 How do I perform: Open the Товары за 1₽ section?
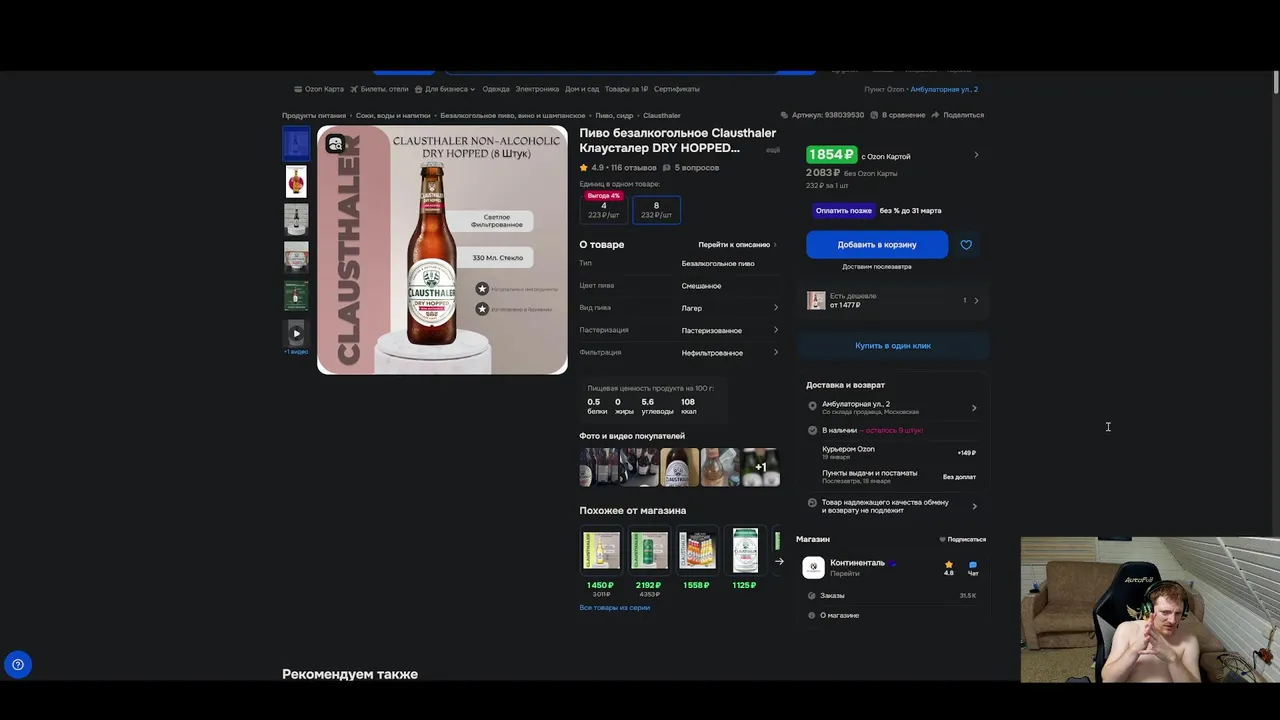[x=626, y=89]
